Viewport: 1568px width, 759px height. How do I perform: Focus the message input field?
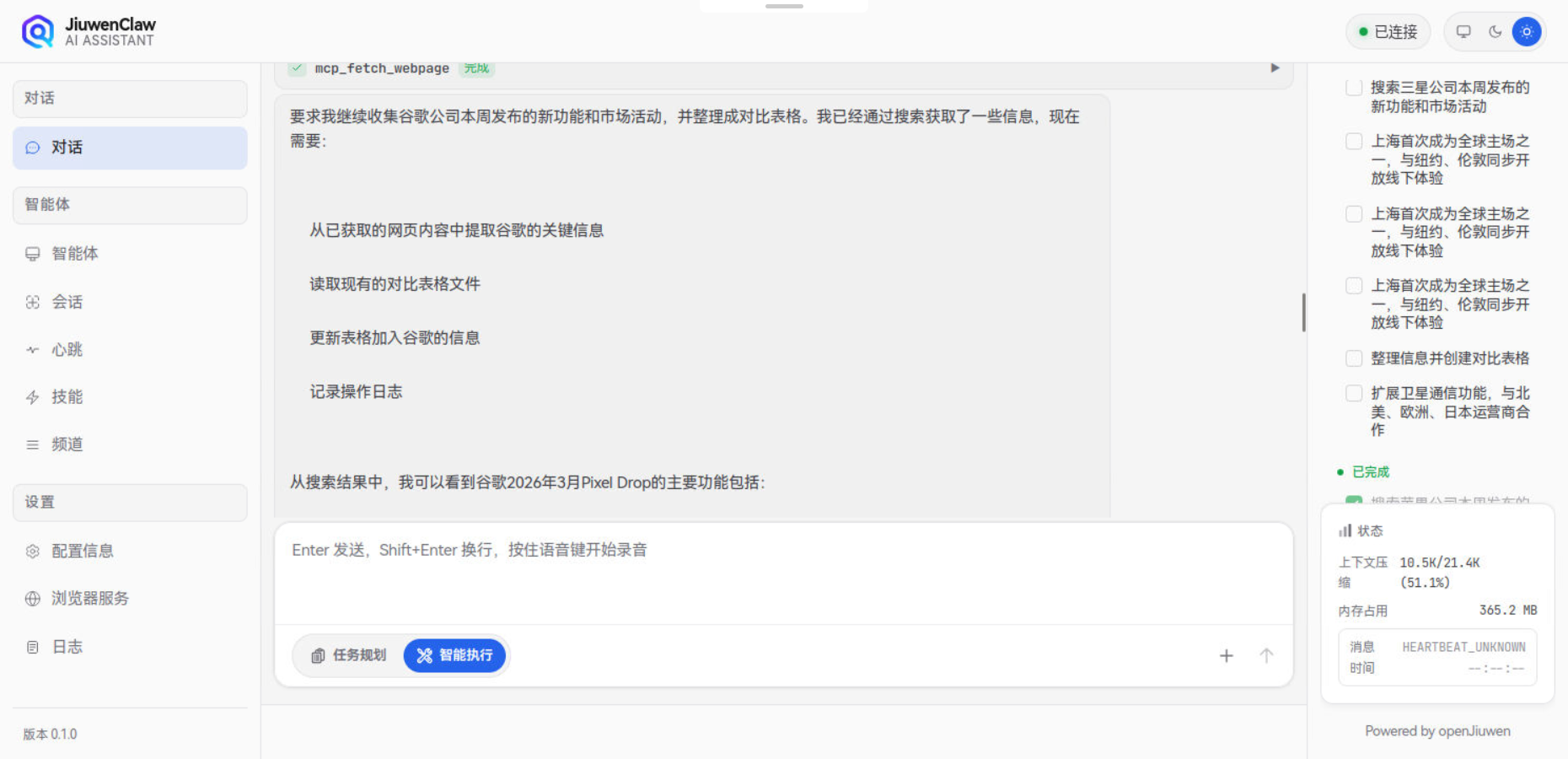point(783,573)
